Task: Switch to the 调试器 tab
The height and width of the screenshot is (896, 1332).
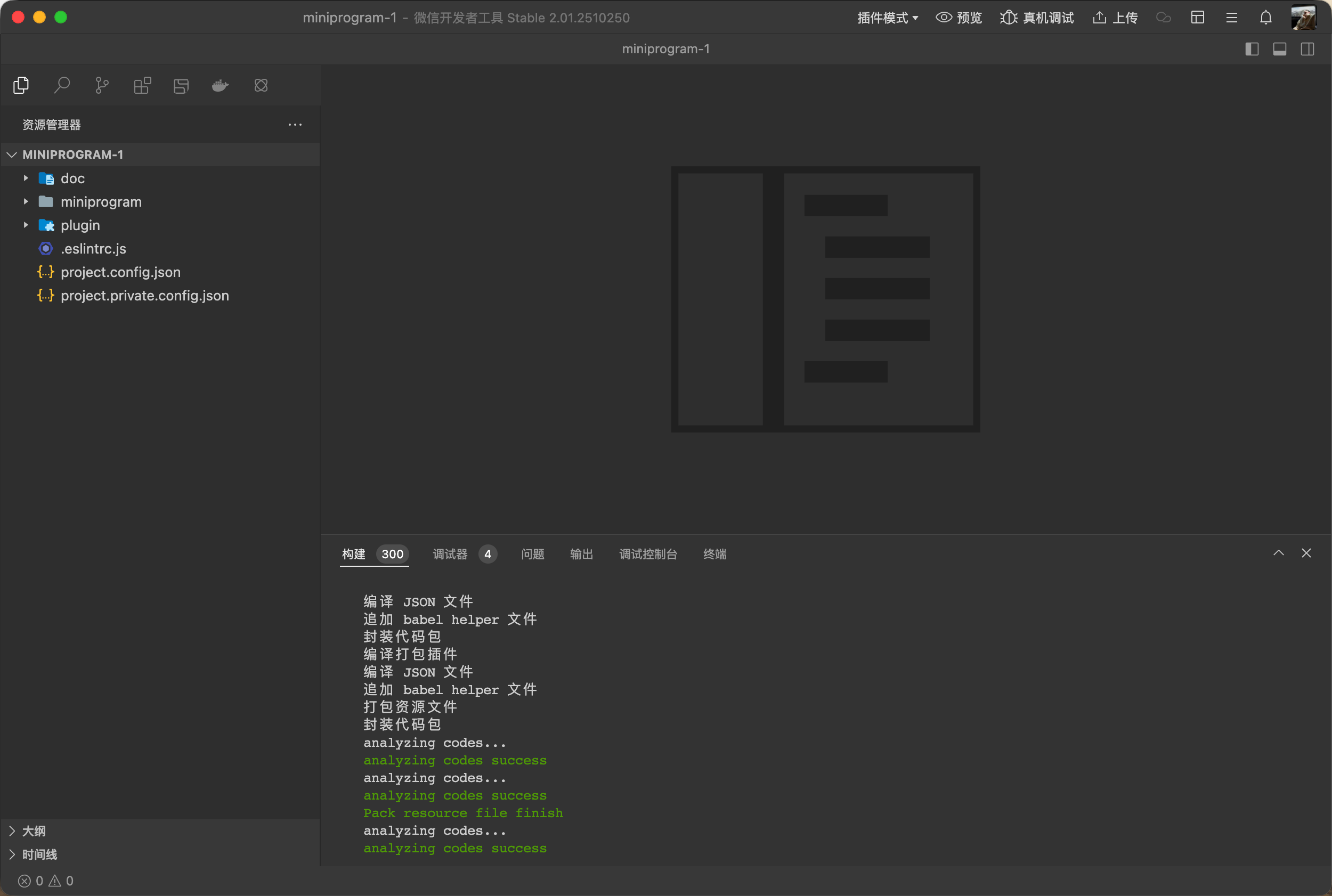Action: click(x=450, y=553)
